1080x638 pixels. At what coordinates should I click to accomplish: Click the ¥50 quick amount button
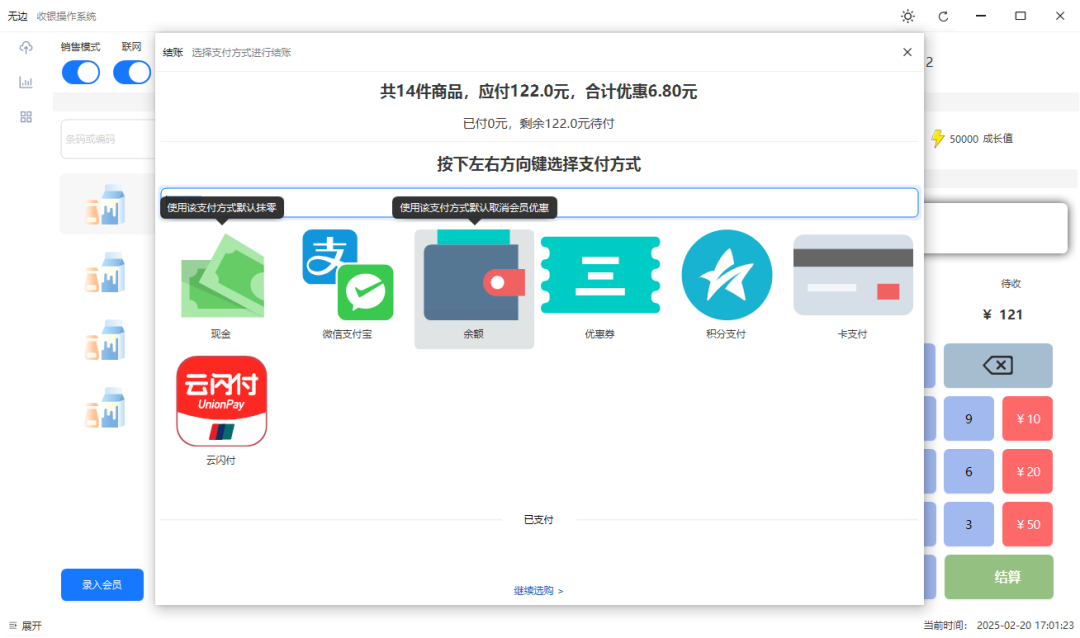1028,524
